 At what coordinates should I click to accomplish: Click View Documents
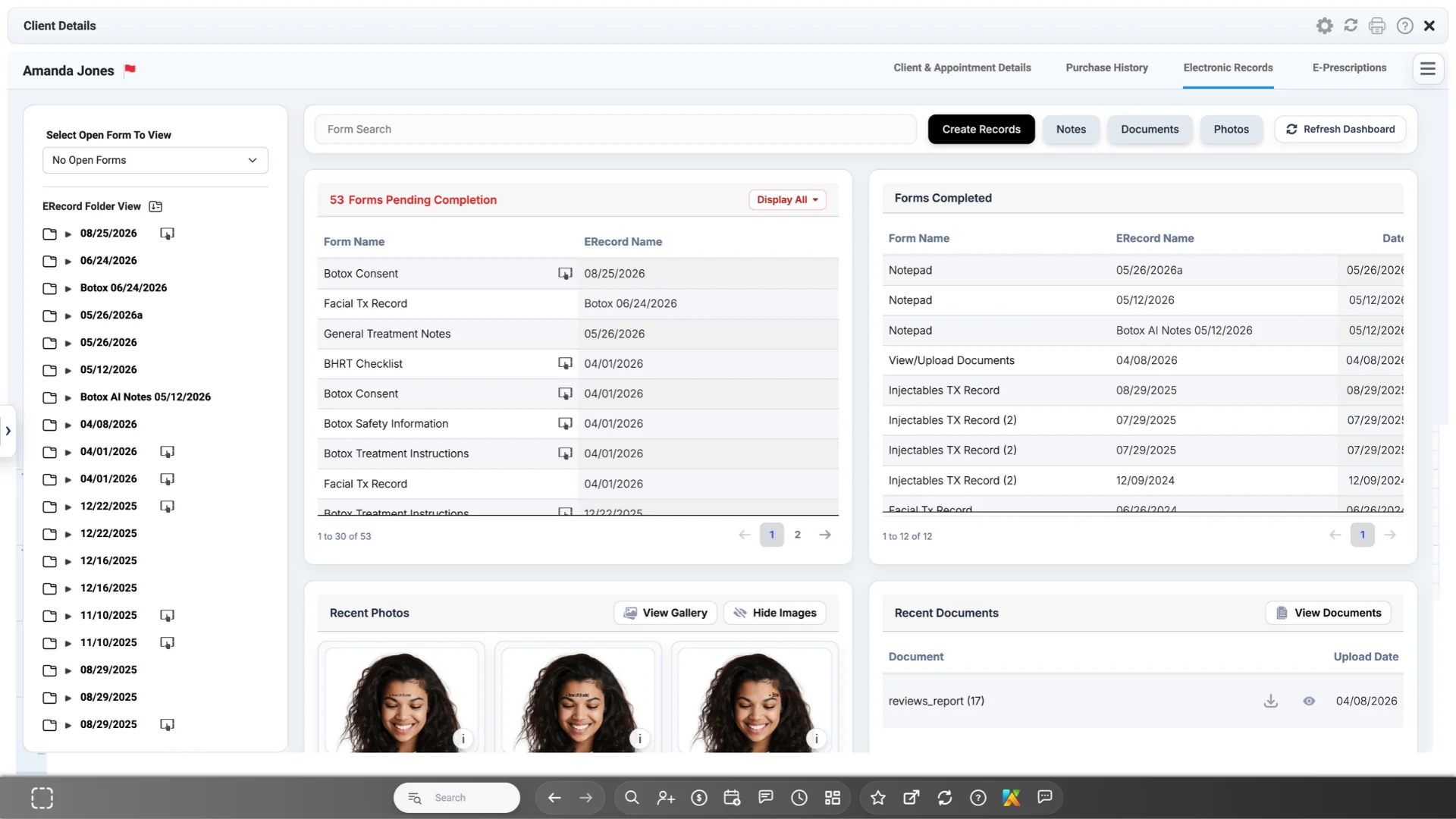[1328, 613]
